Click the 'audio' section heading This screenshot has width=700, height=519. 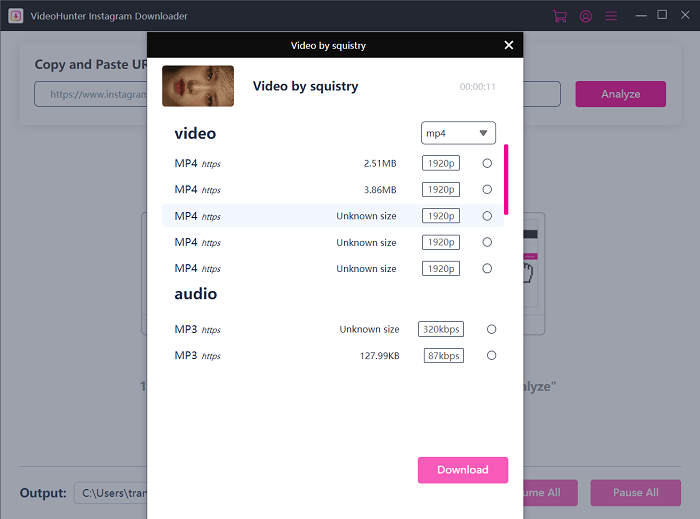196,294
